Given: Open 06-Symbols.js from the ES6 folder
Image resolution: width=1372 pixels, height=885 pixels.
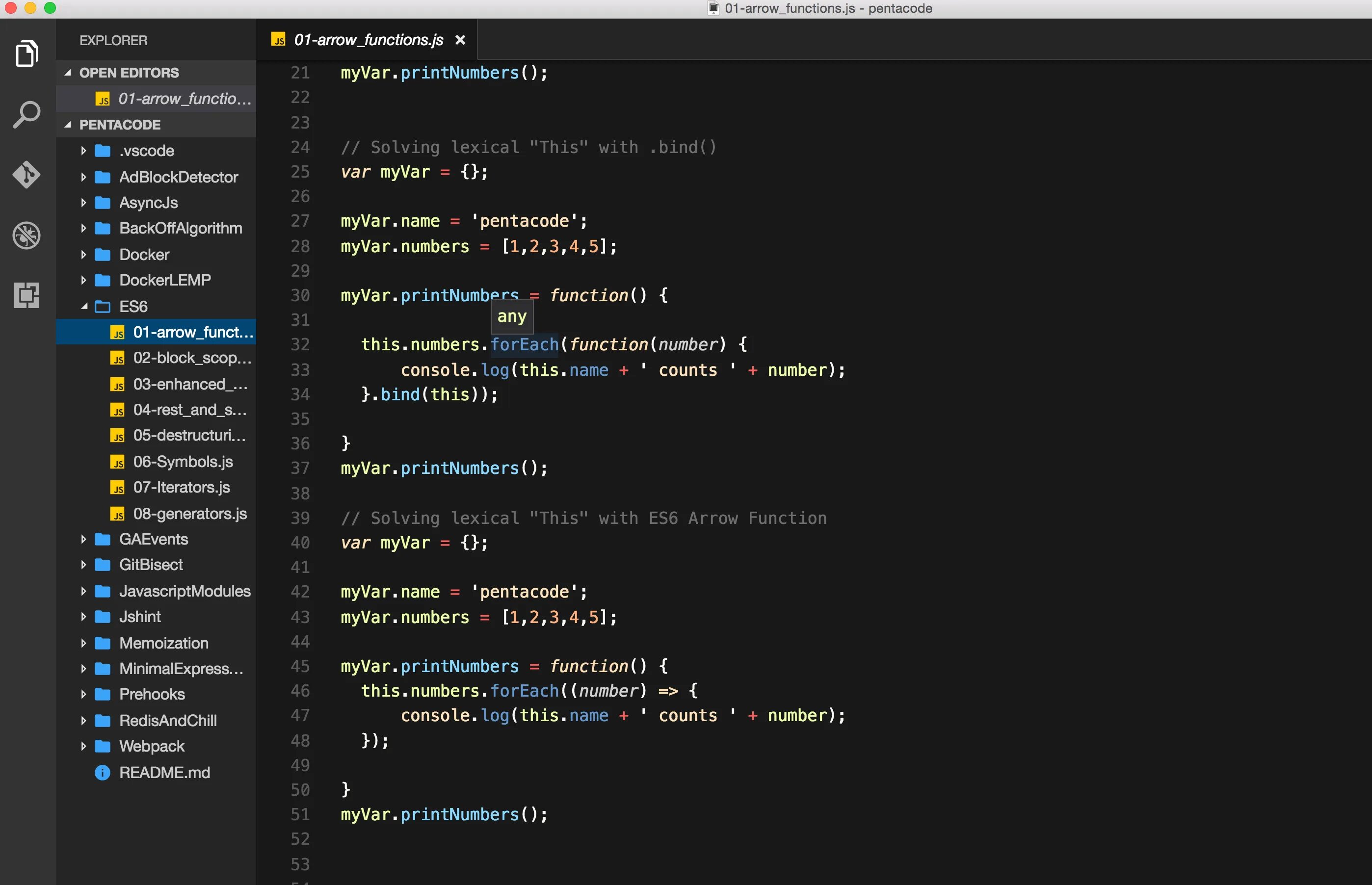Looking at the screenshot, I should [183, 462].
